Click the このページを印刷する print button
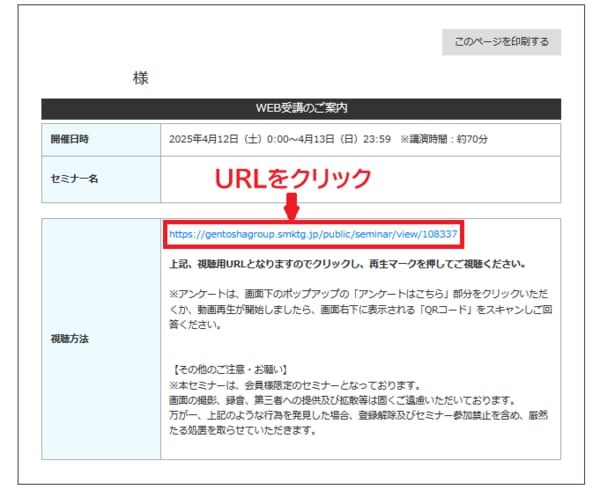600x497 pixels. [501, 42]
